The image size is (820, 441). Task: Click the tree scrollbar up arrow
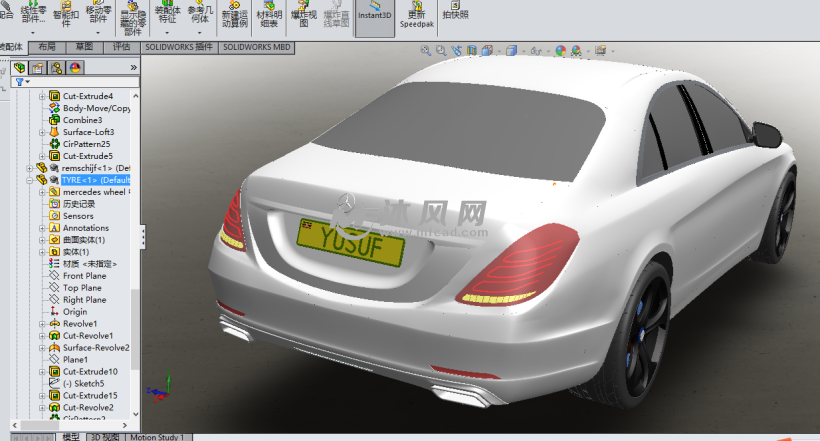[135, 96]
